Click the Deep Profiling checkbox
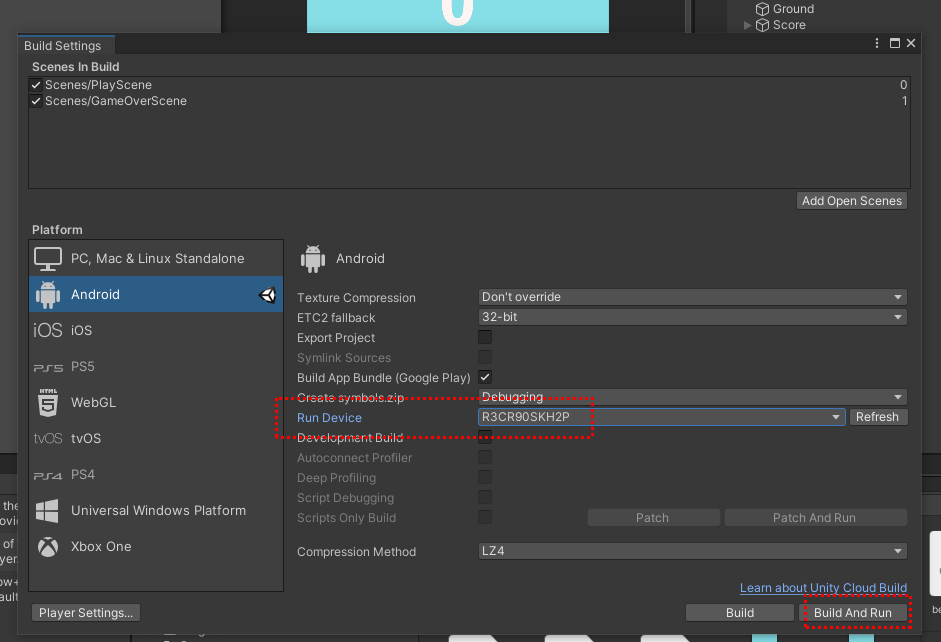The width and height of the screenshot is (941, 642). 485,478
